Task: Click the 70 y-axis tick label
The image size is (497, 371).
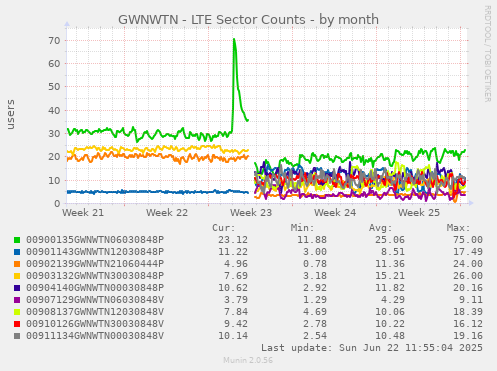Action: click(x=54, y=41)
